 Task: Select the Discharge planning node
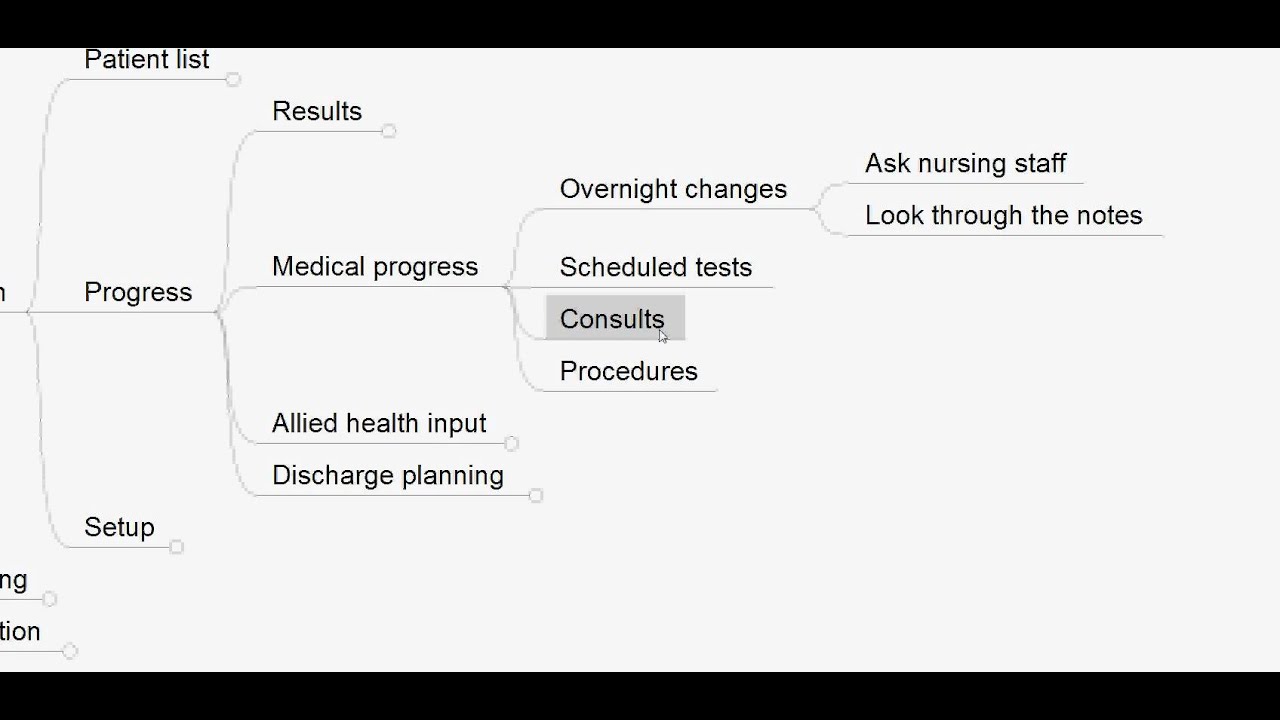388,475
